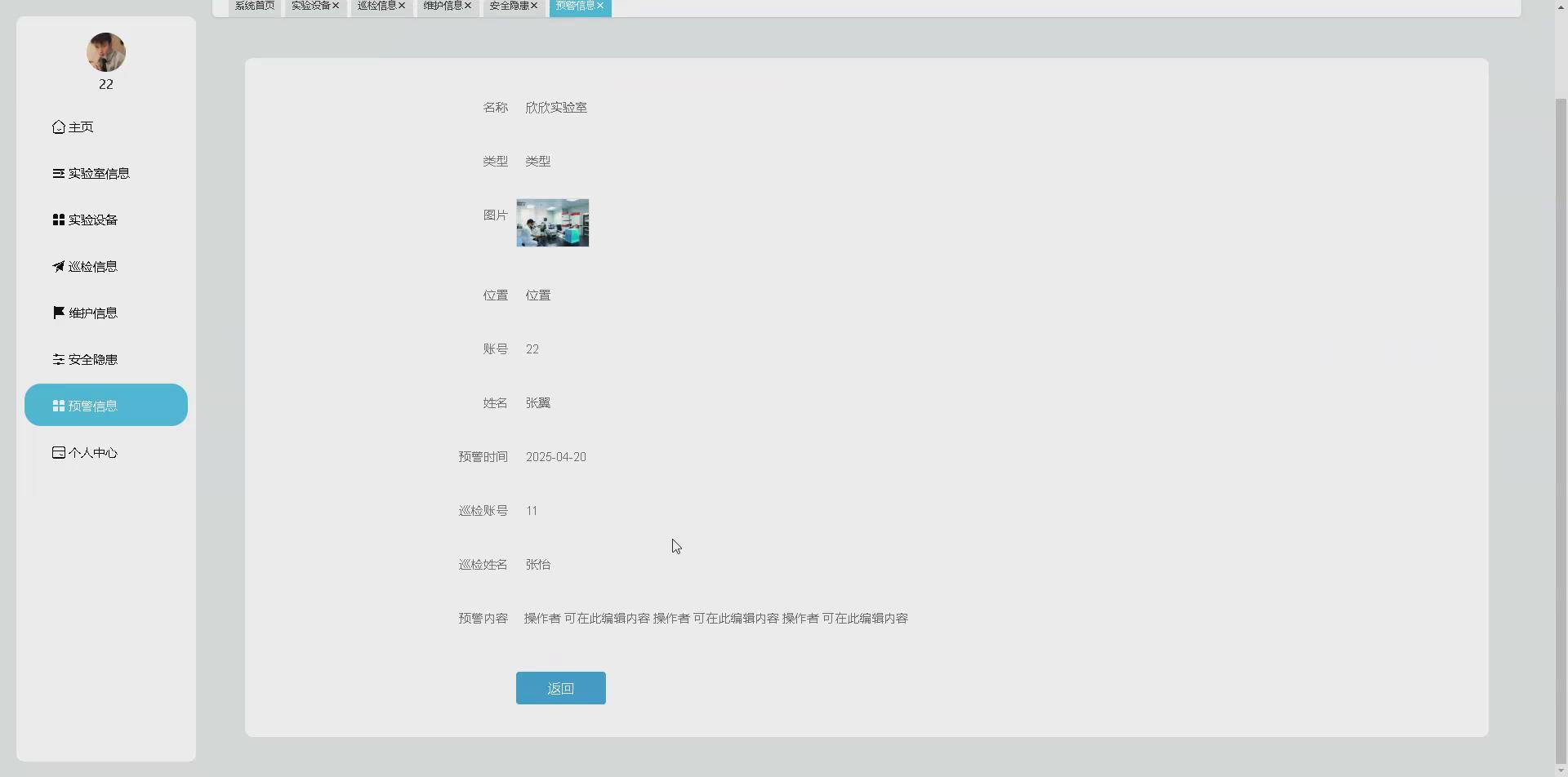Open 主页 in the sidebar

point(106,127)
